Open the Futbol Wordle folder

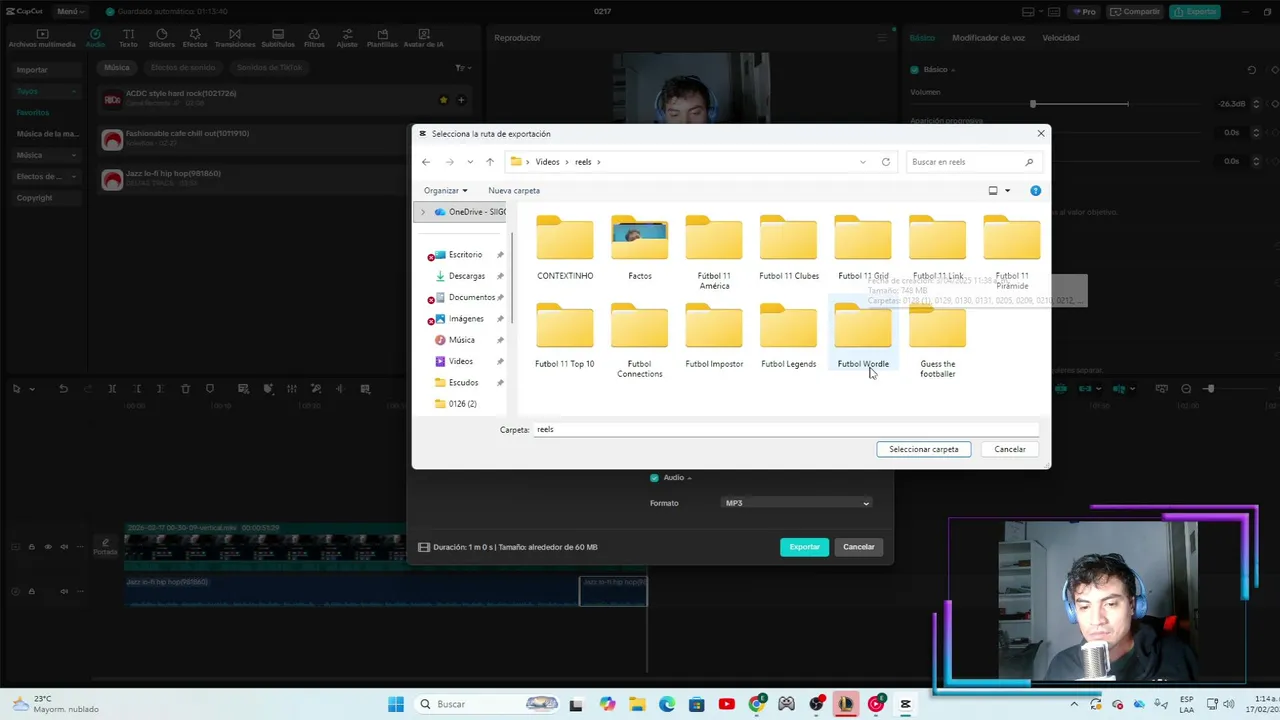[863, 336]
